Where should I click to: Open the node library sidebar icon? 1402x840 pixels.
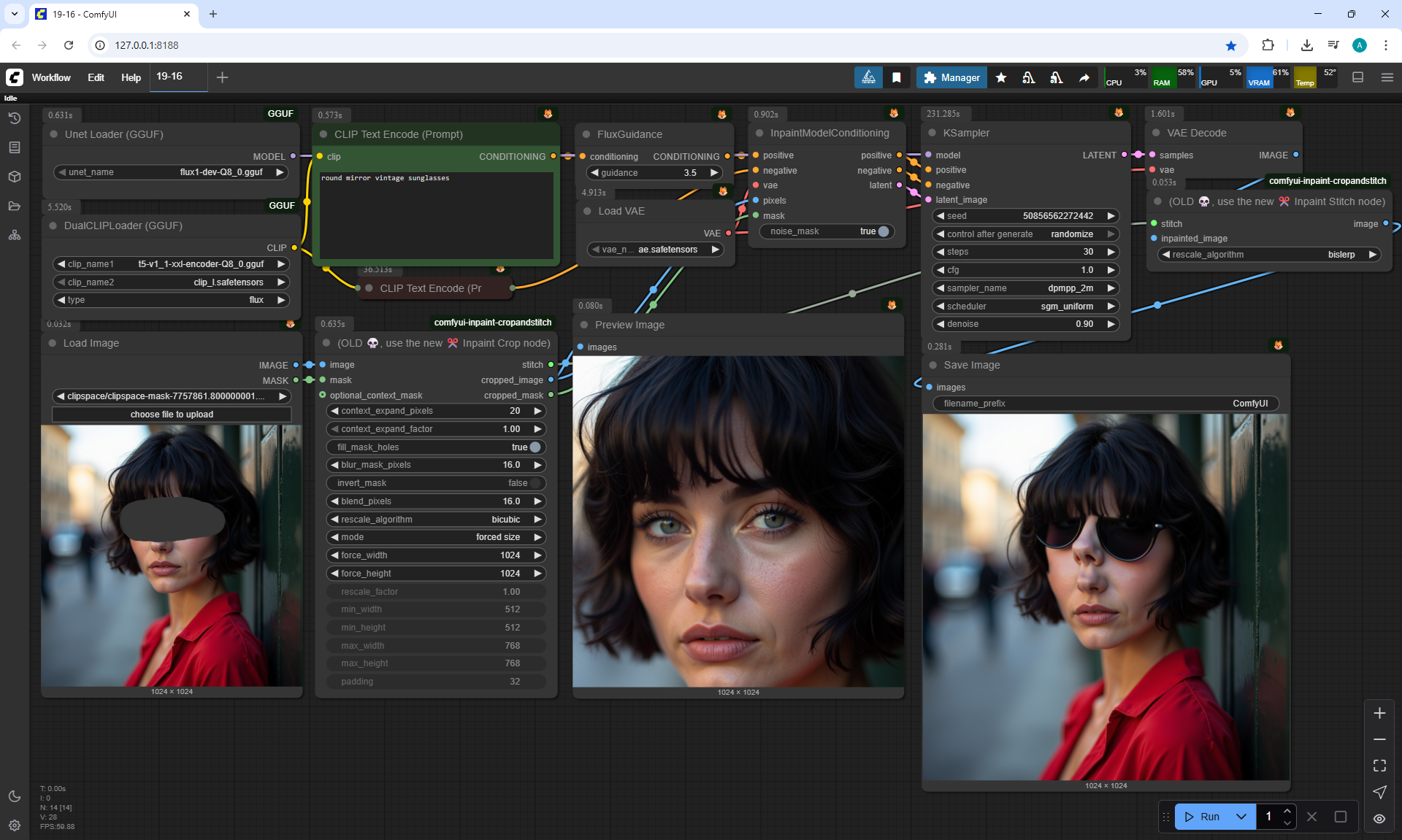click(x=15, y=147)
